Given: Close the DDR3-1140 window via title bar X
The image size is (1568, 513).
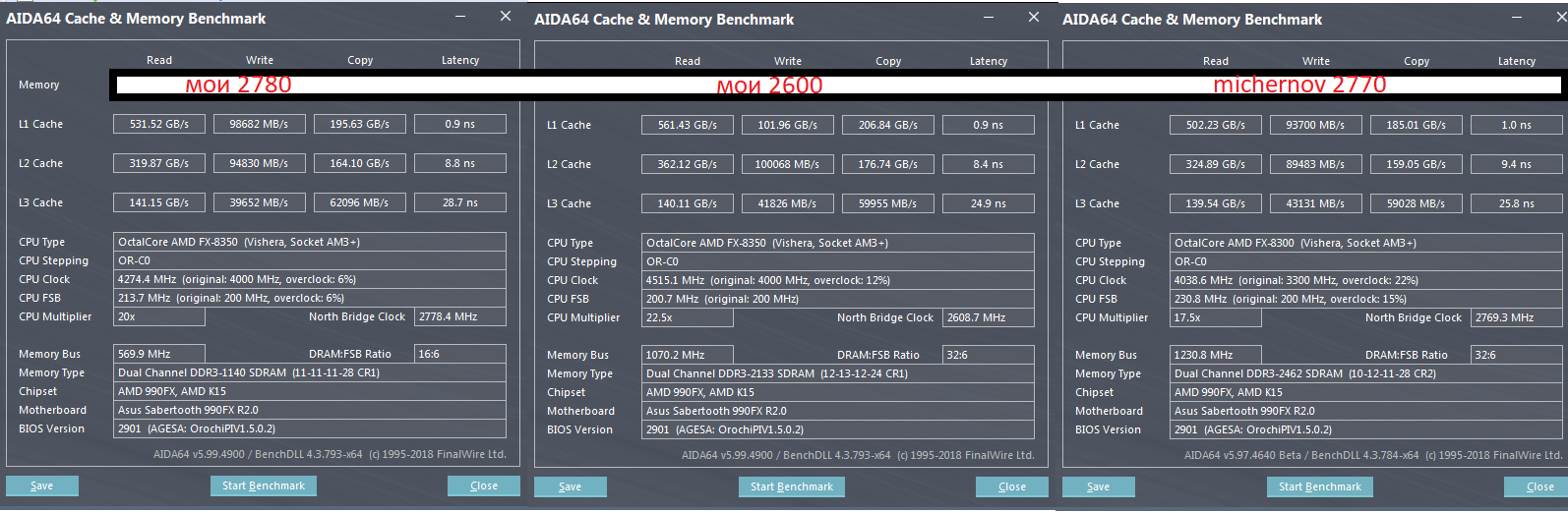Looking at the screenshot, I should point(506,17).
